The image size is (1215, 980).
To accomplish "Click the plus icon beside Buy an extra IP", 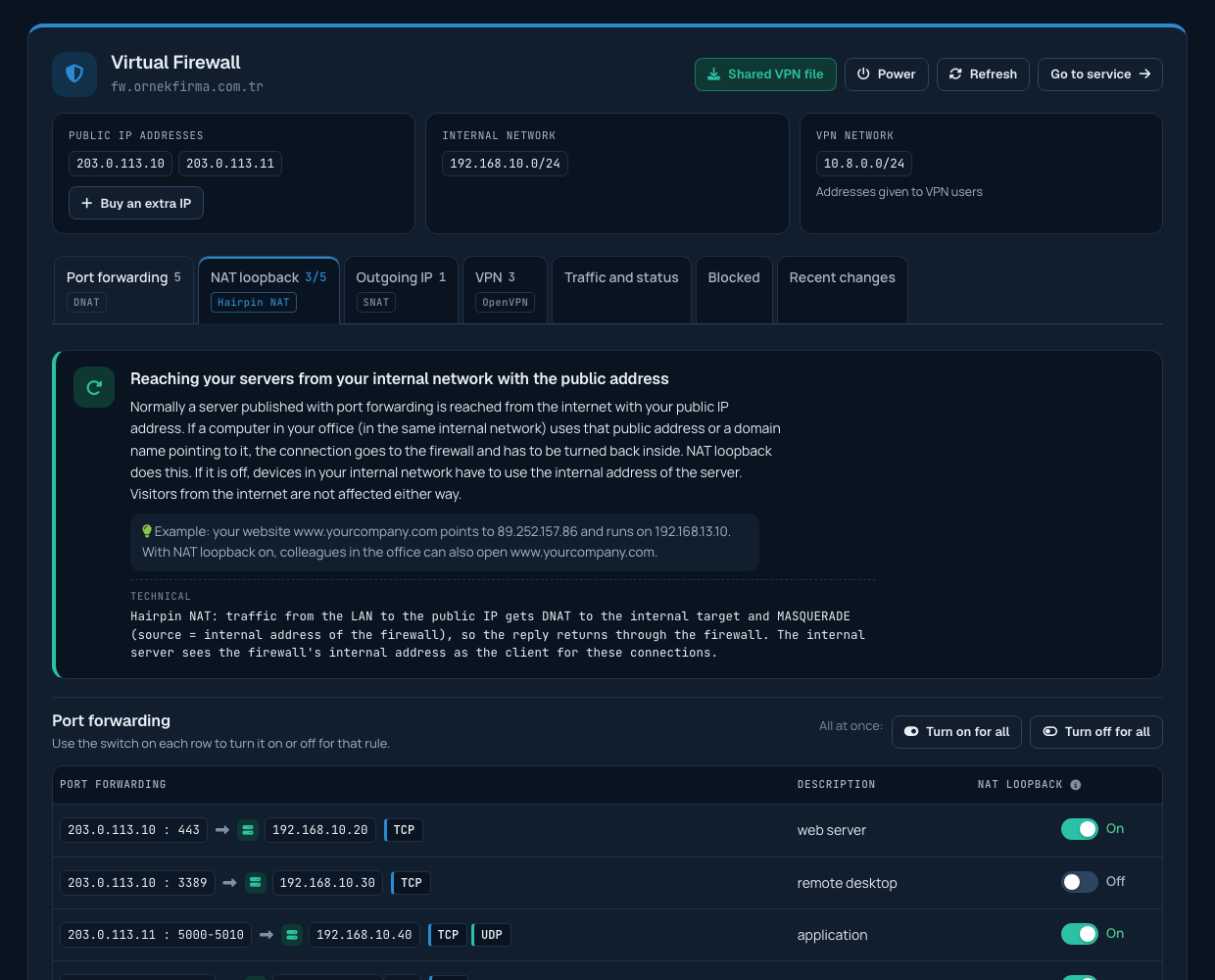I will click(x=87, y=203).
